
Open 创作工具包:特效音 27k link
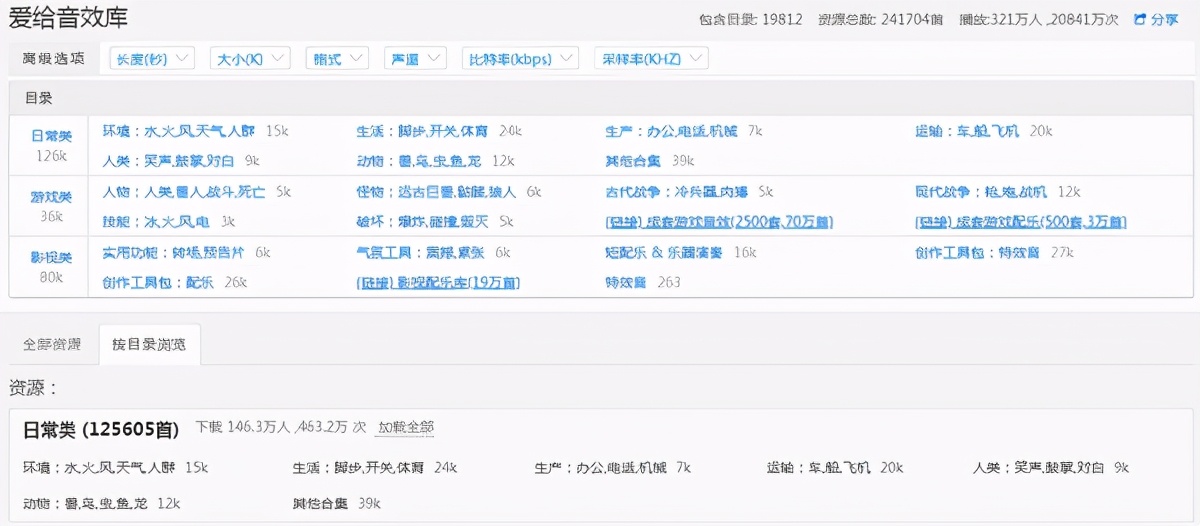[x=978, y=253]
